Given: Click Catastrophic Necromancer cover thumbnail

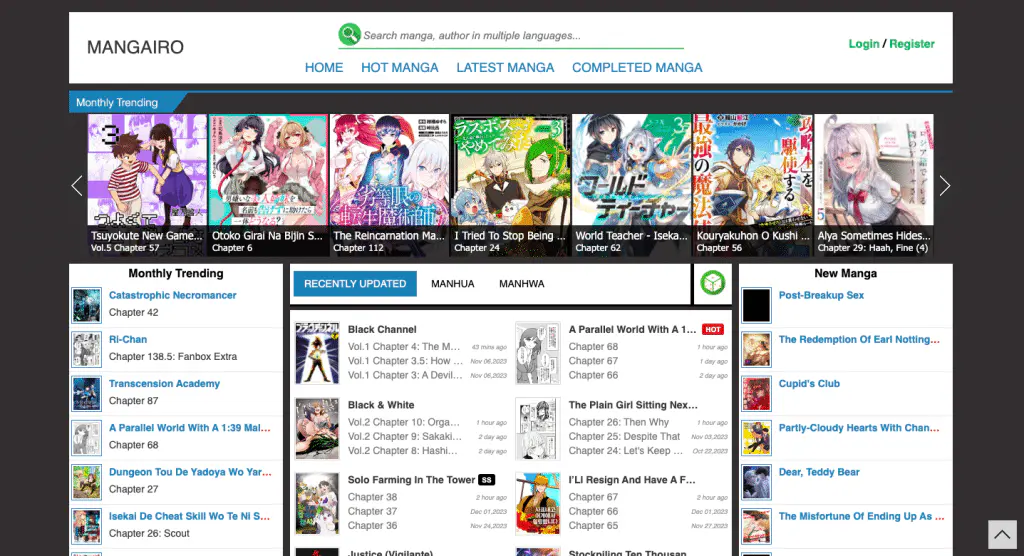Looking at the screenshot, I should point(86,305).
